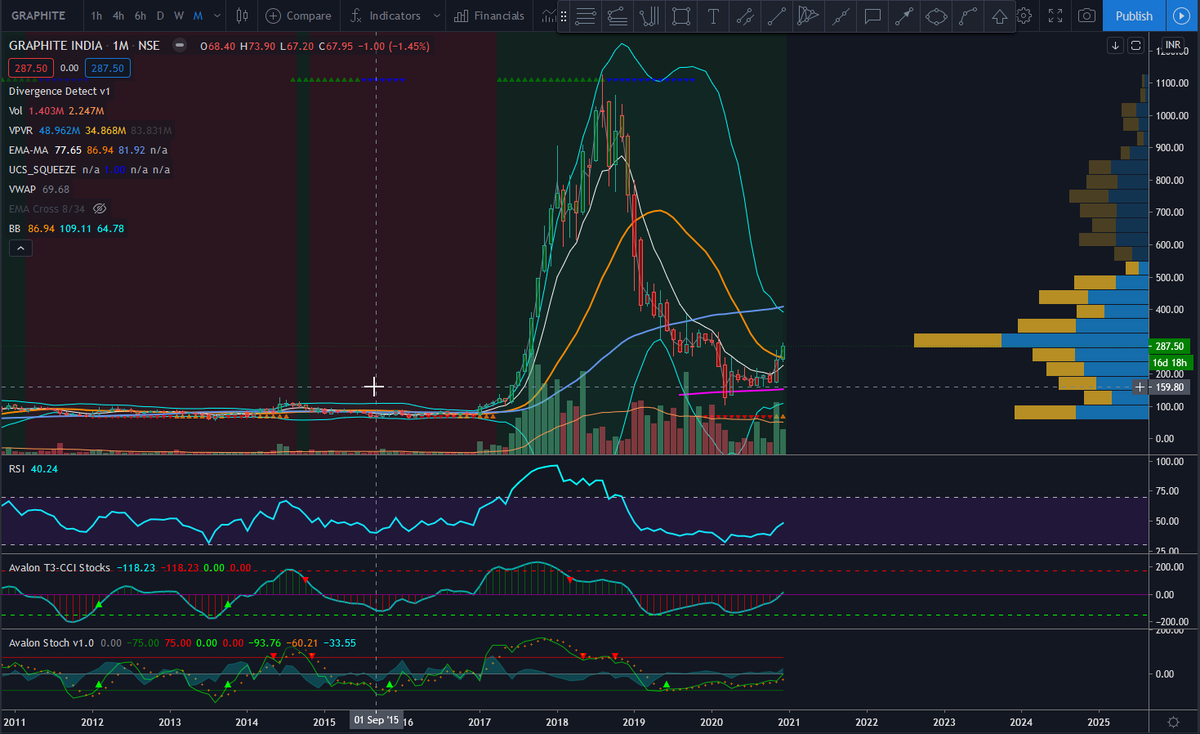
Task: Click the GRAPHITE symbol search field
Action: (x=40, y=16)
